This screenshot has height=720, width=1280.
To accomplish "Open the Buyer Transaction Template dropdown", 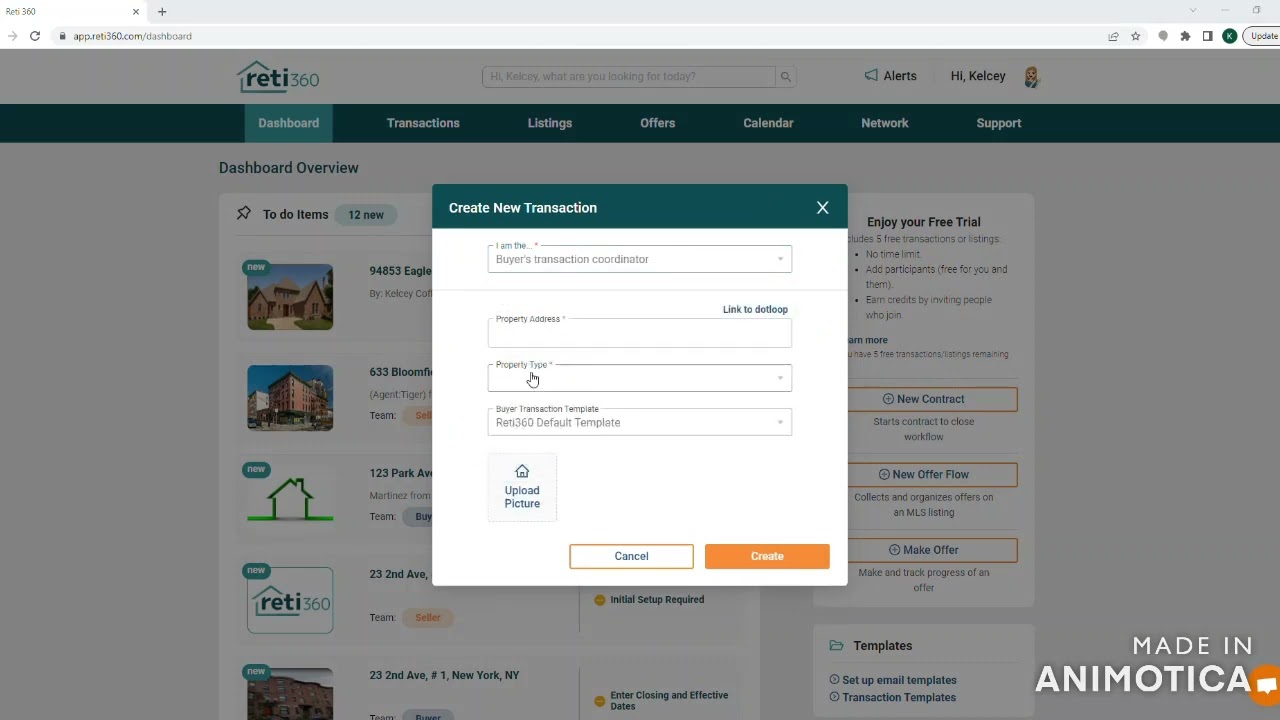I will click(x=640, y=422).
